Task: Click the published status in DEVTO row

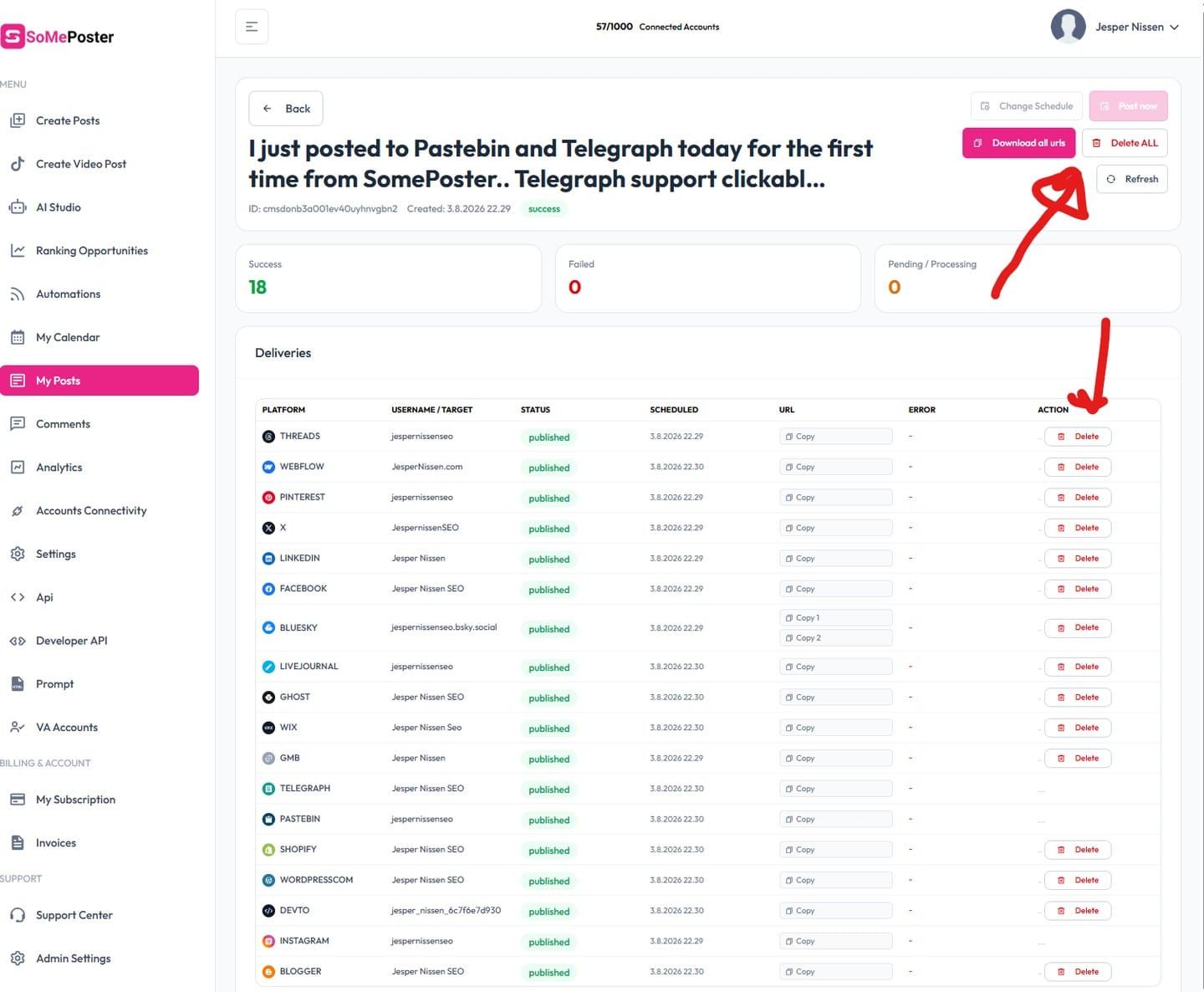Action: pos(549,912)
